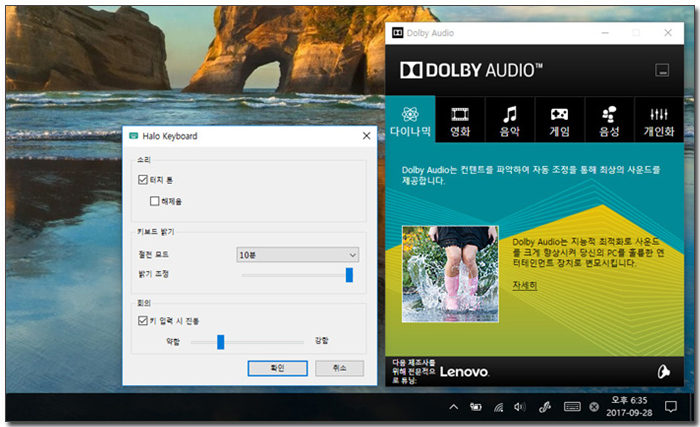Switch to the Game (게임) tab
Screen dimensions: 700x427
[559, 120]
